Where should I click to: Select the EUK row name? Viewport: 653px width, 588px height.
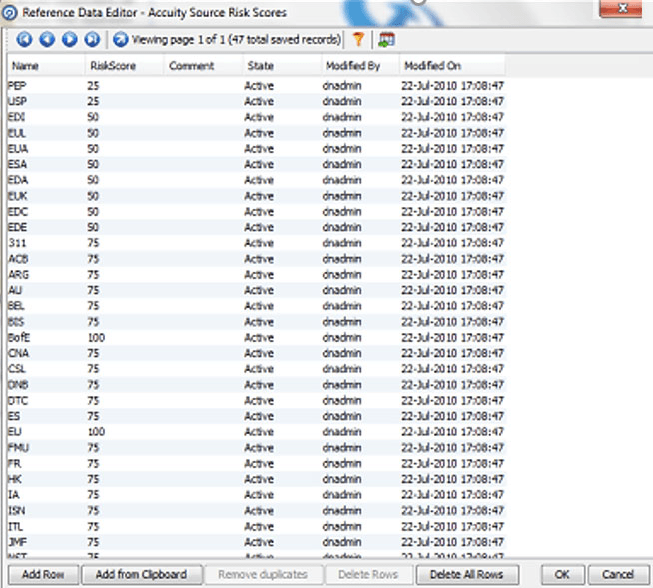[18, 196]
